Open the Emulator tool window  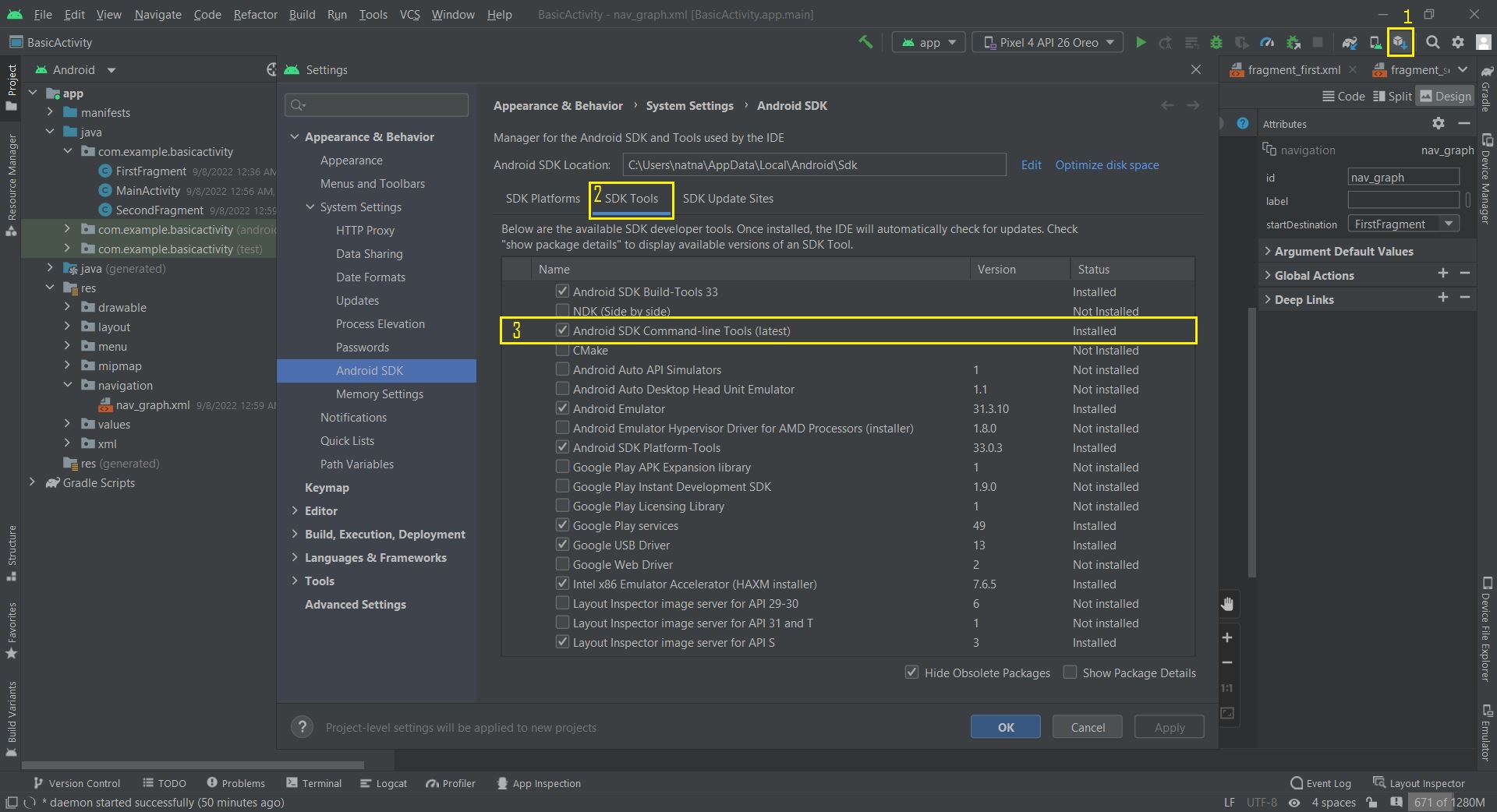coord(1486,733)
